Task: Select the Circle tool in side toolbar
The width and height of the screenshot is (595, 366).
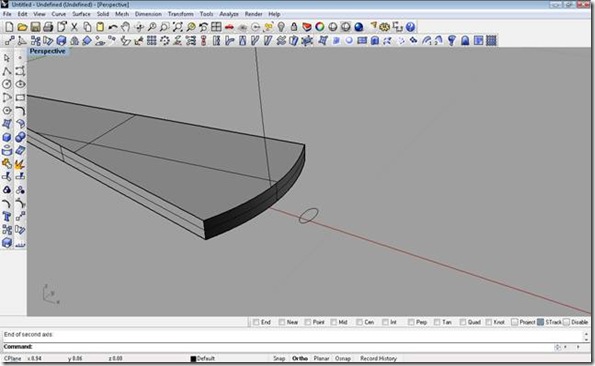Action: [7, 84]
